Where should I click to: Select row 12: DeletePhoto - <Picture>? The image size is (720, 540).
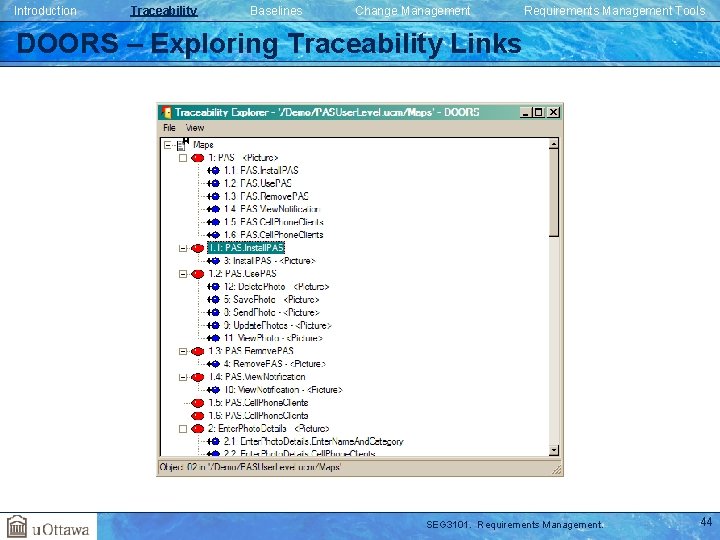click(x=276, y=287)
